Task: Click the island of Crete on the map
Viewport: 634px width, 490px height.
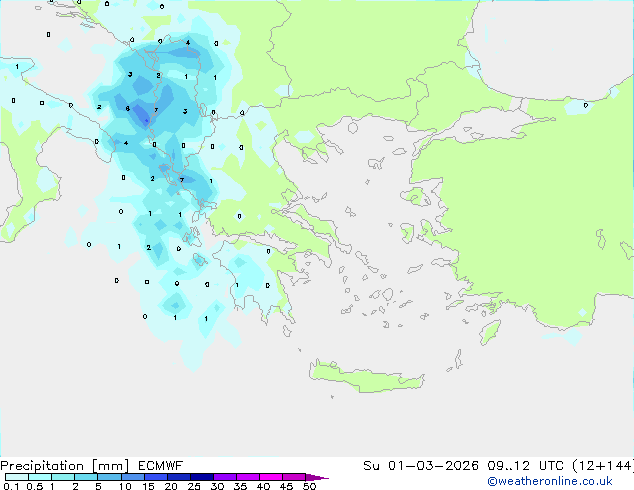Action: click(366, 377)
